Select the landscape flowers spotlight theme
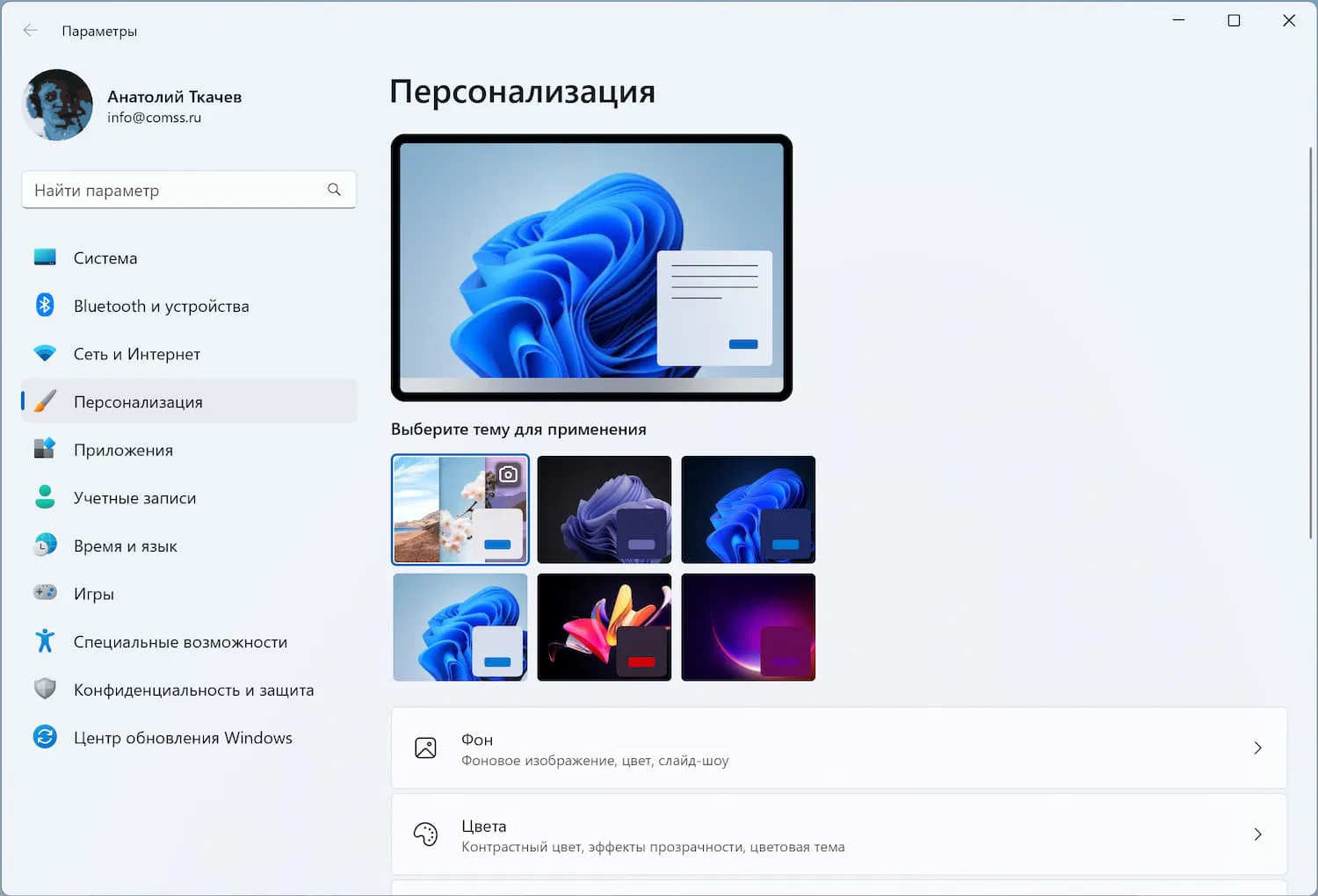The width and height of the screenshot is (1318, 896). click(x=460, y=509)
